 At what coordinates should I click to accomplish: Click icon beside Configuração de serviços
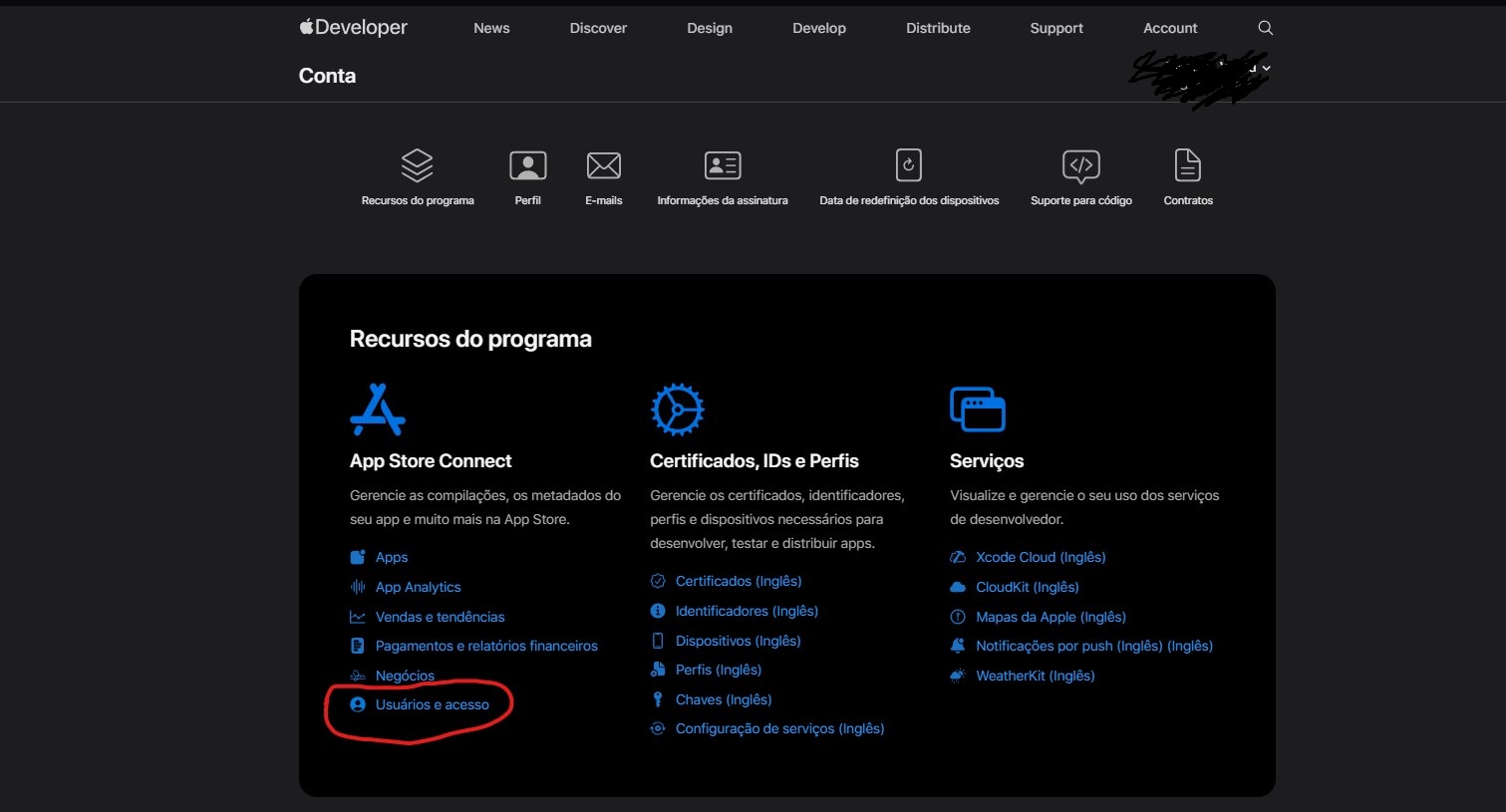(x=658, y=728)
